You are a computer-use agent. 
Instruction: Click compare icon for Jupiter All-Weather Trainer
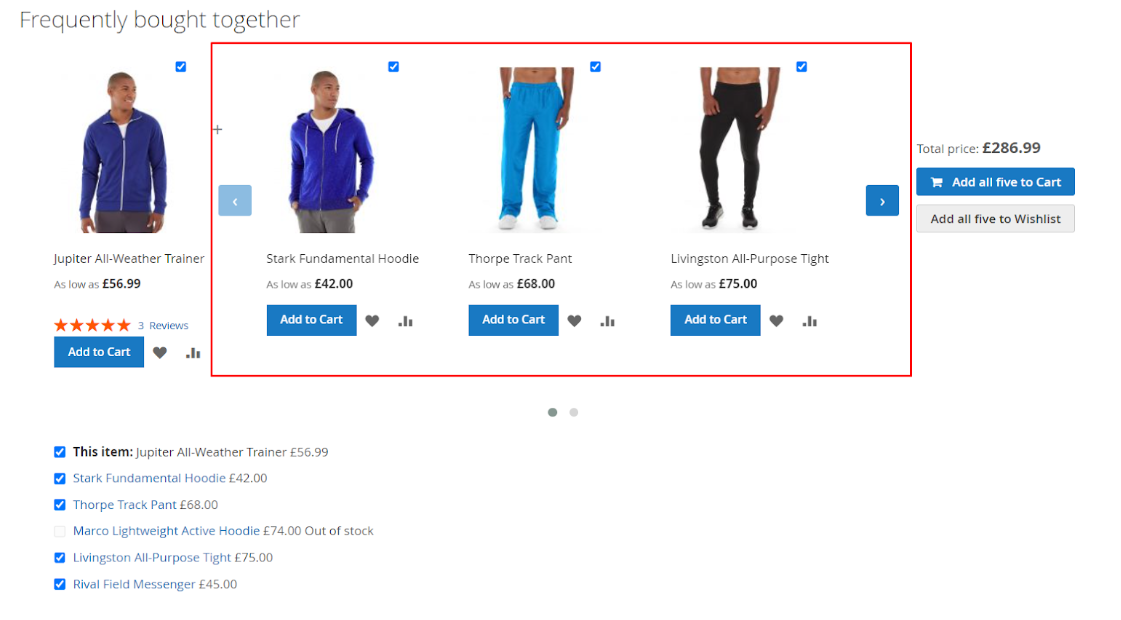(193, 353)
